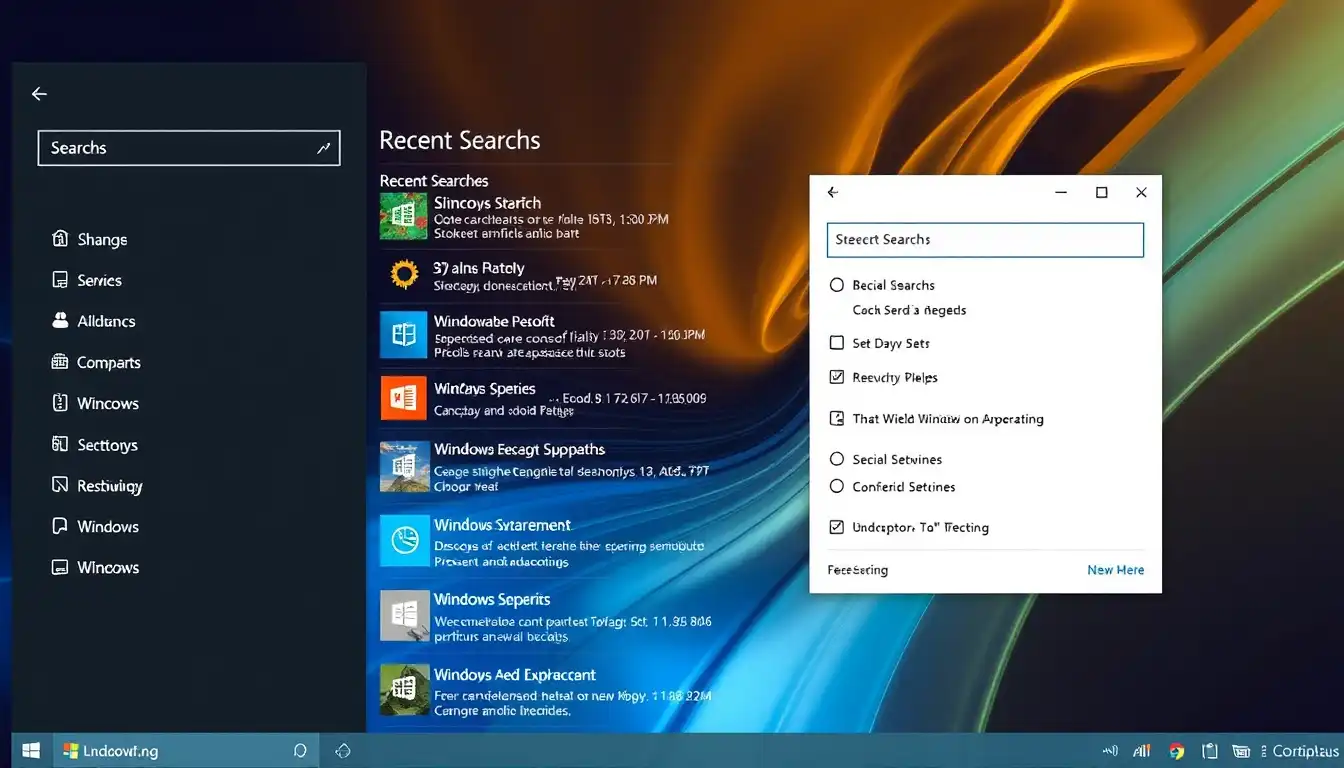Image resolution: width=1344 pixels, height=768 pixels.
Task: Select the Becial Searchs radio button
Action: click(x=837, y=285)
